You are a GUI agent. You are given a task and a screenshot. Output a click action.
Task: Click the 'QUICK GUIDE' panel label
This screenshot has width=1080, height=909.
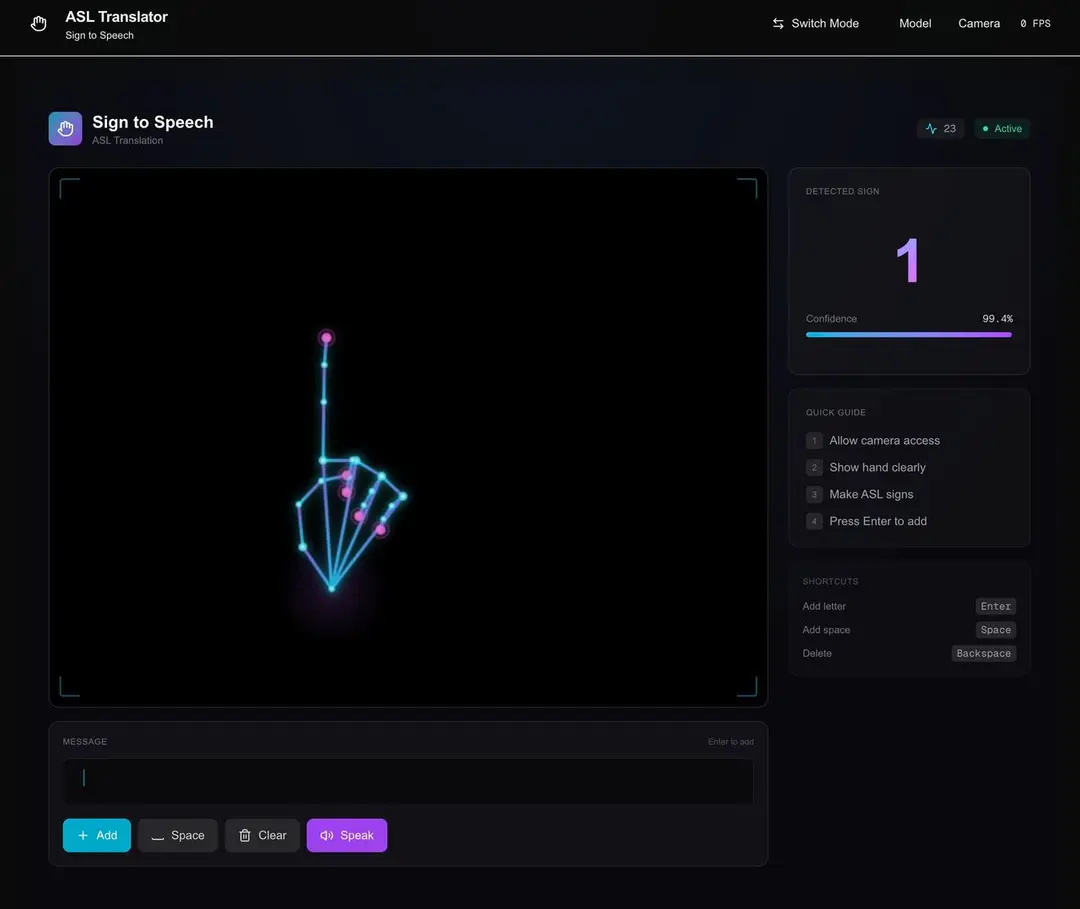pyautogui.click(x=835, y=412)
